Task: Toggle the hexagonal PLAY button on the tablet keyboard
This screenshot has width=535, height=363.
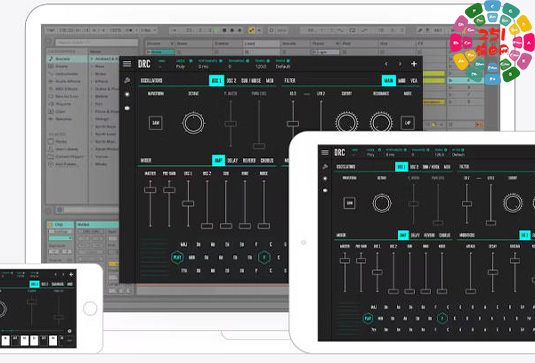Action: pyautogui.click(x=368, y=319)
